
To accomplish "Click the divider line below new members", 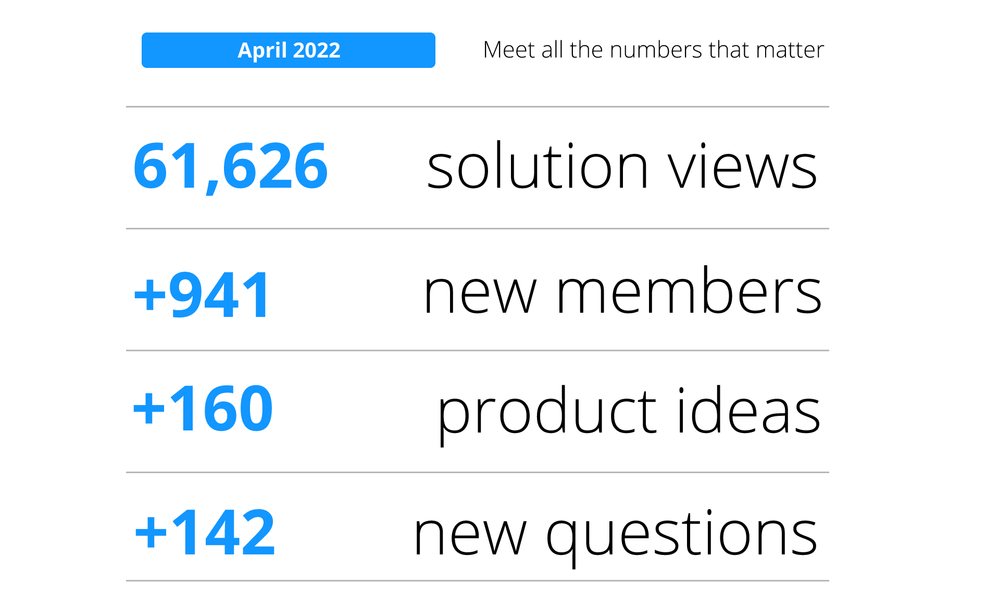I will [477, 351].
